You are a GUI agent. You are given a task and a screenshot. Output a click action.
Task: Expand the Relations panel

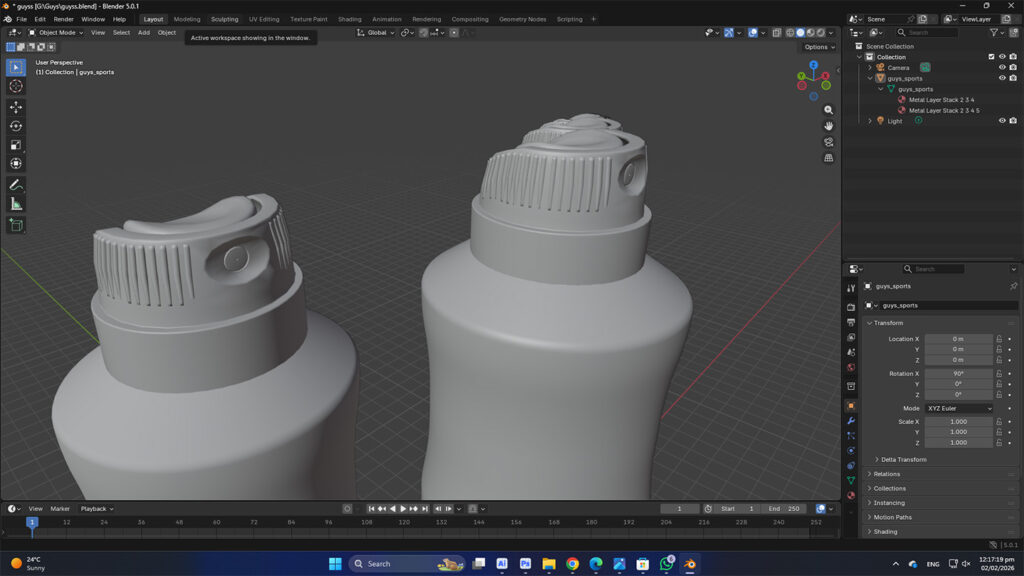pyautogui.click(x=886, y=474)
